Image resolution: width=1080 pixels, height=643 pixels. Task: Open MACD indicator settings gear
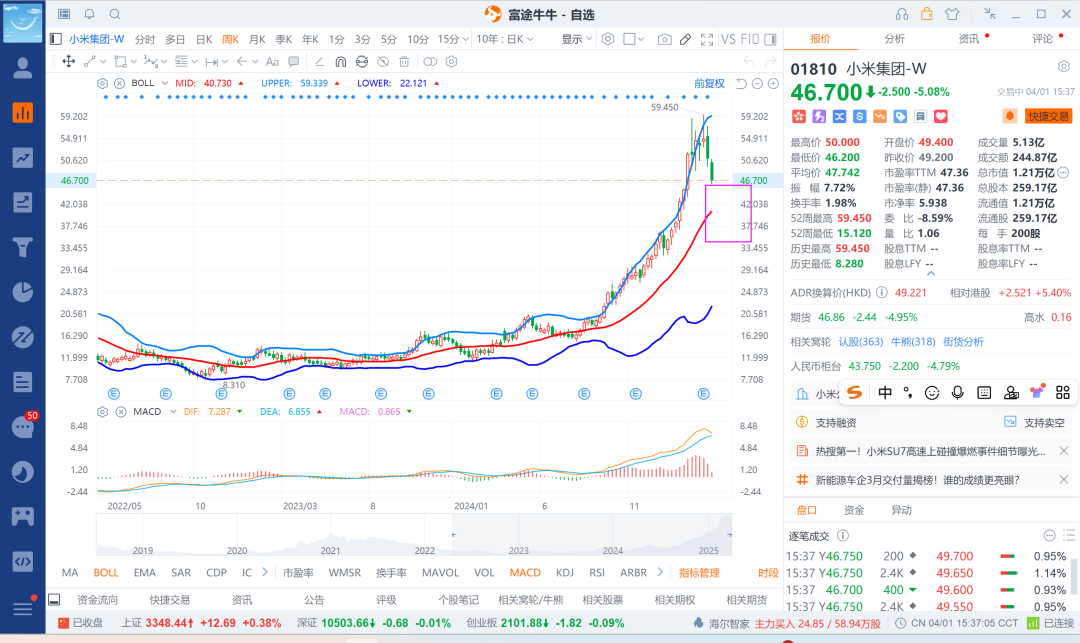click(102, 412)
